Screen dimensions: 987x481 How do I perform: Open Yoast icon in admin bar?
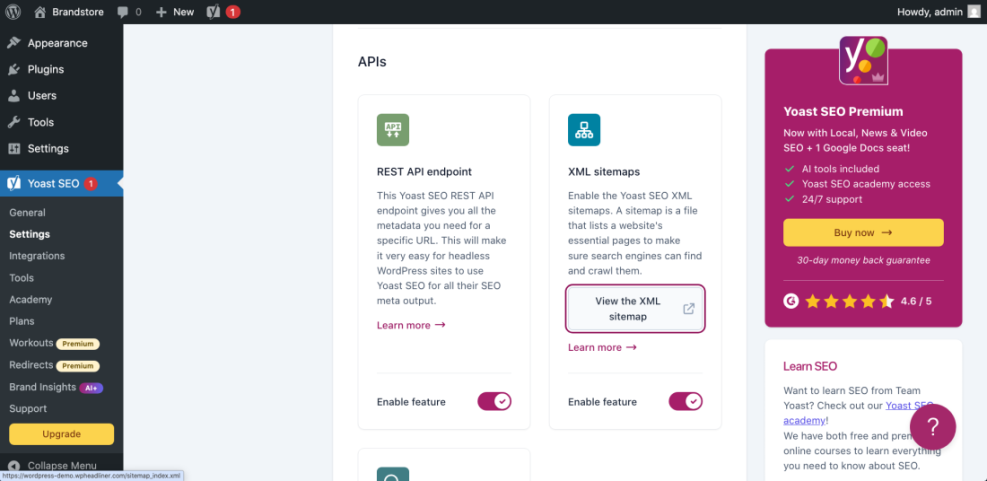[213, 11]
